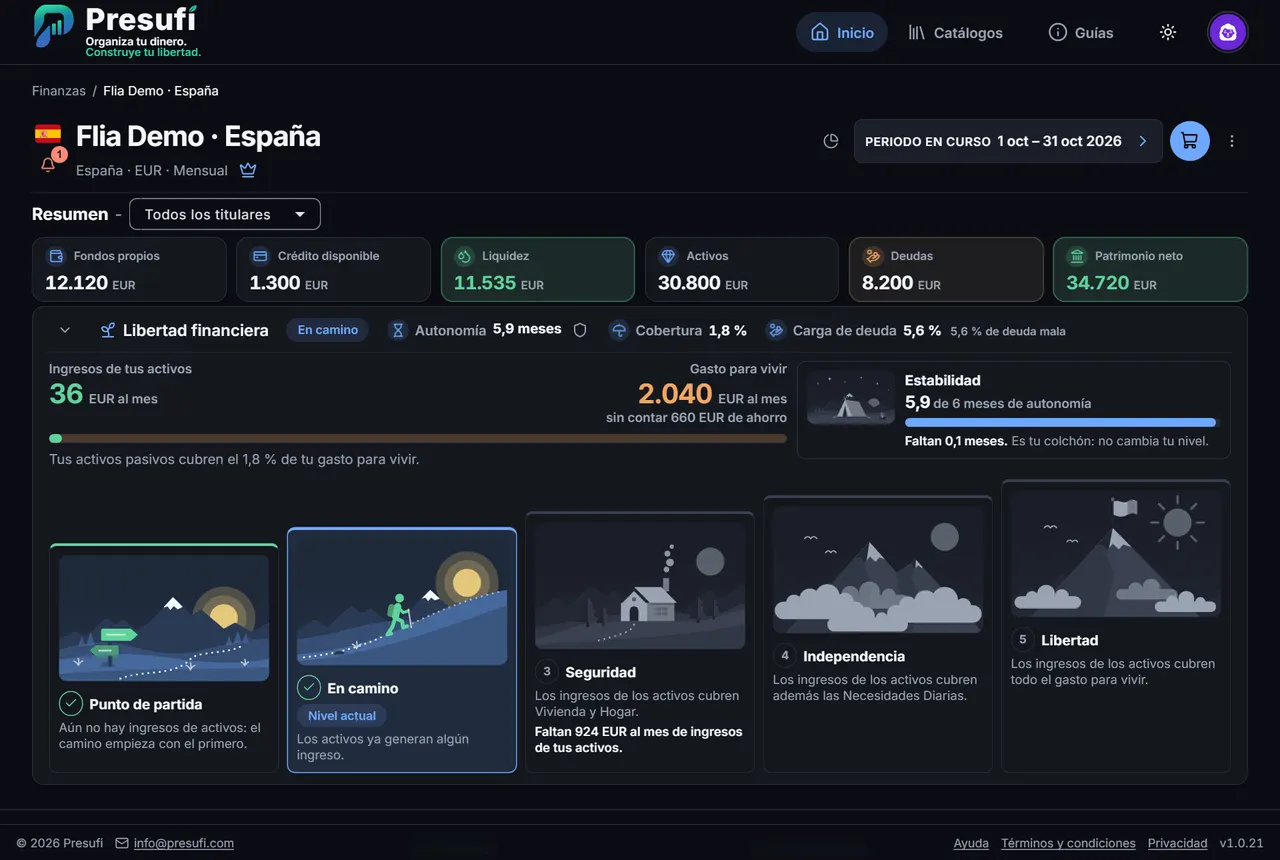The image size is (1280, 860).
Task: Click the envelope icon in footer
Action: point(122,843)
